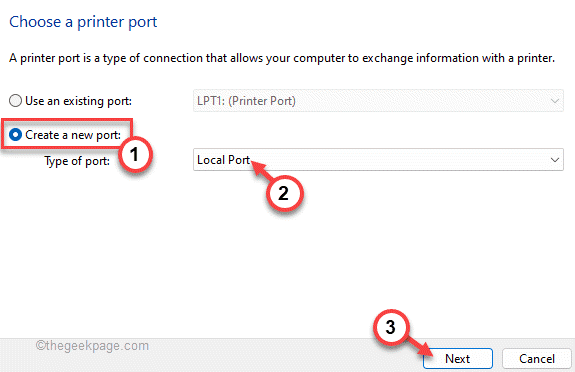Click the Cancel button
The height and width of the screenshot is (372, 575).
536,358
